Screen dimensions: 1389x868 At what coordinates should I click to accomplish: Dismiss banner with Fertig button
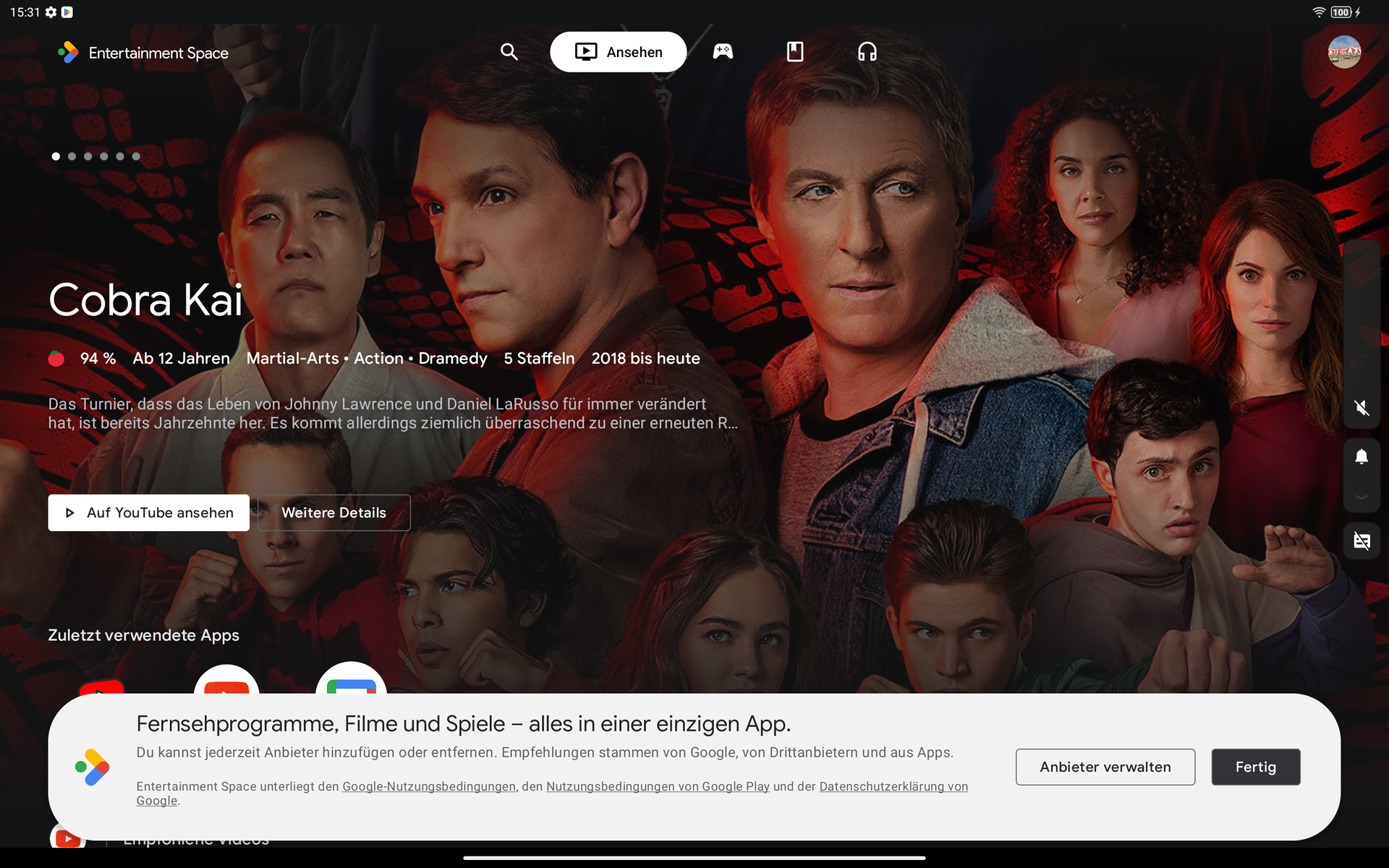tap(1255, 767)
